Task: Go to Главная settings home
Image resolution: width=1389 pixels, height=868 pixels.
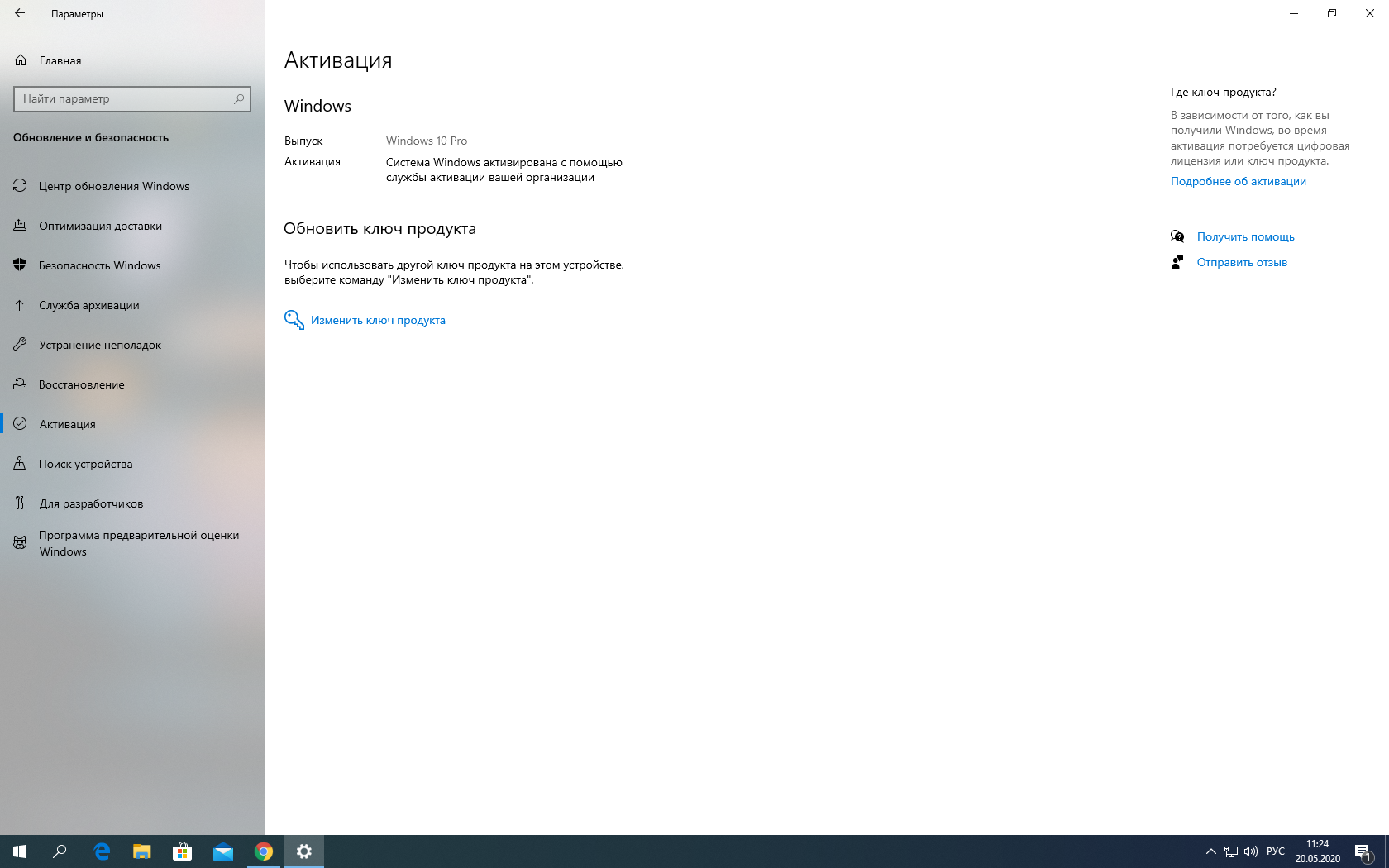Action: (x=132, y=60)
